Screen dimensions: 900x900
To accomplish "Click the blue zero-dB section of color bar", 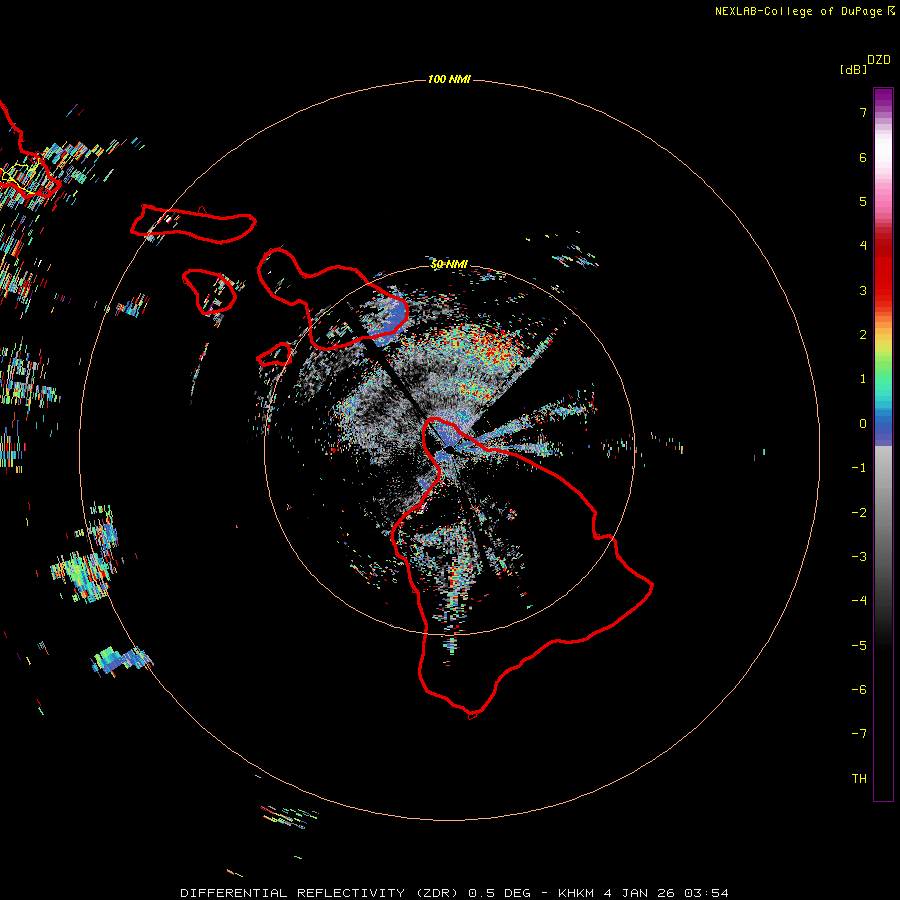I will point(883,428).
